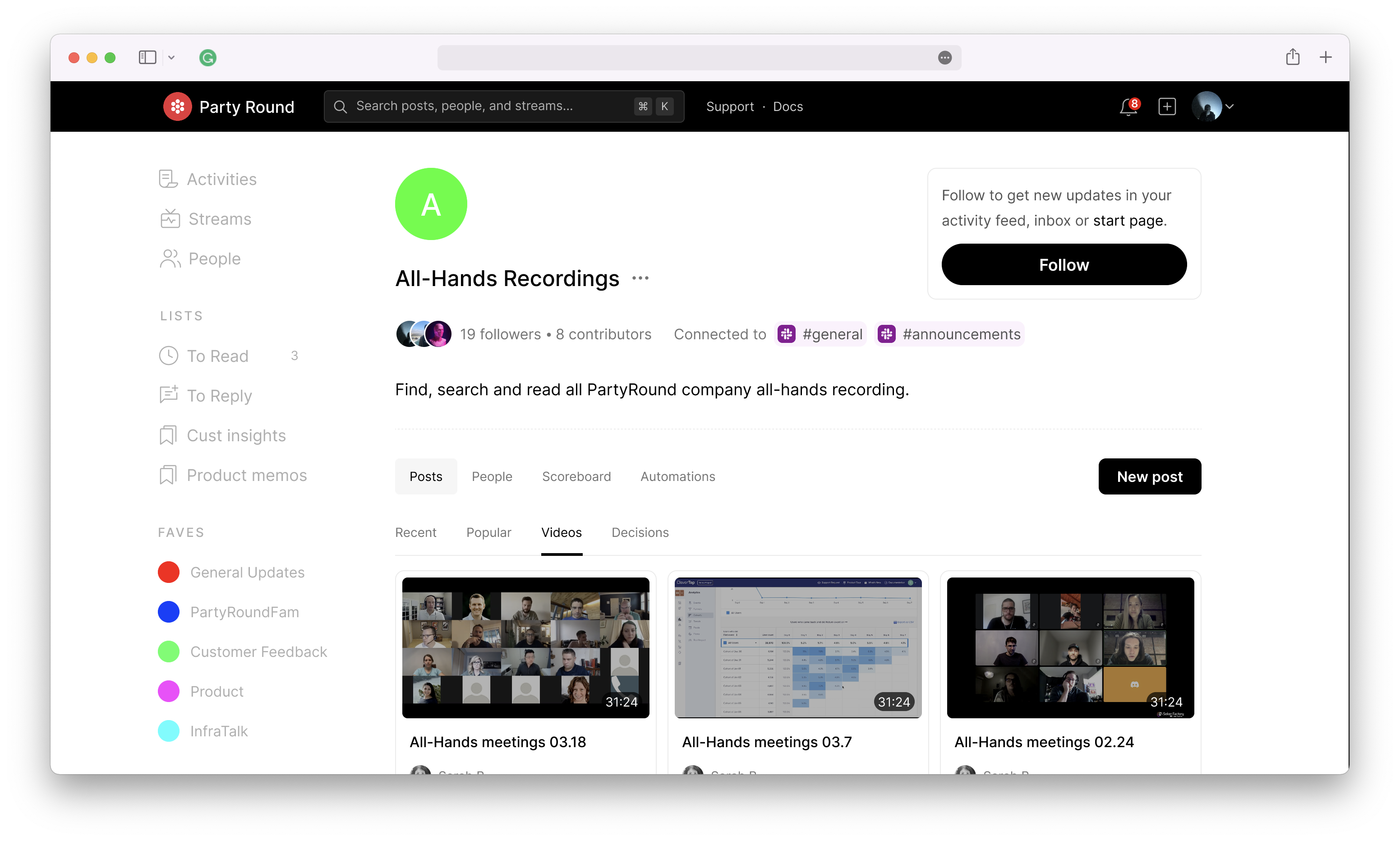The height and width of the screenshot is (841, 1400).
Task: Select the Decisions filter tab
Action: click(x=640, y=533)
